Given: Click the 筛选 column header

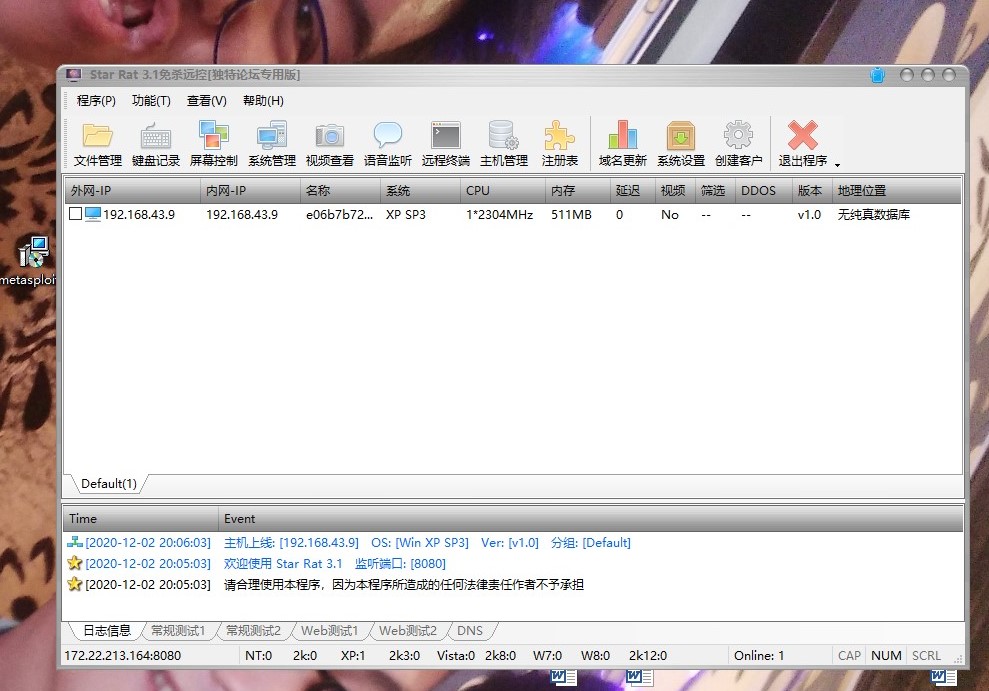Looking at the screenshot, I should (x=715, y=190).
